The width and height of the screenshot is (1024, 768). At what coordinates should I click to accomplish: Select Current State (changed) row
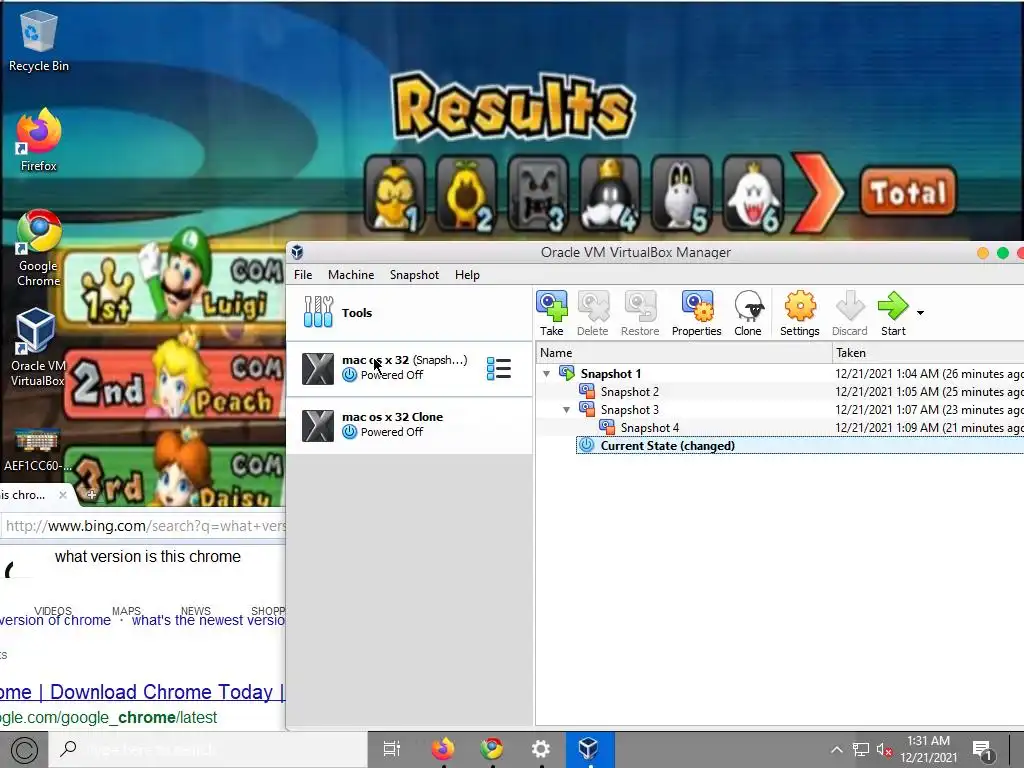[x=800, y=445]
